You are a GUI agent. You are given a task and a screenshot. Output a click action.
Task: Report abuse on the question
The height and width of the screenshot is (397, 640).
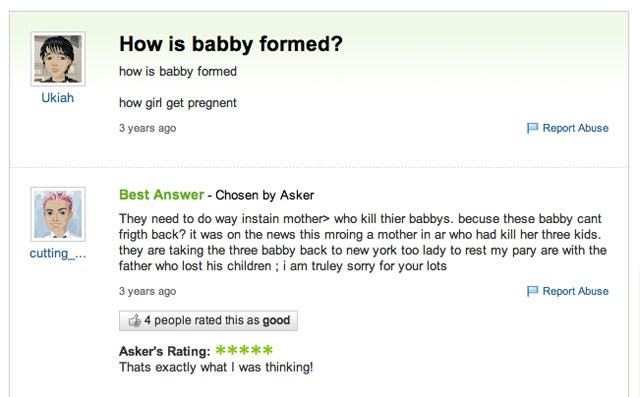tap(575, 128)
